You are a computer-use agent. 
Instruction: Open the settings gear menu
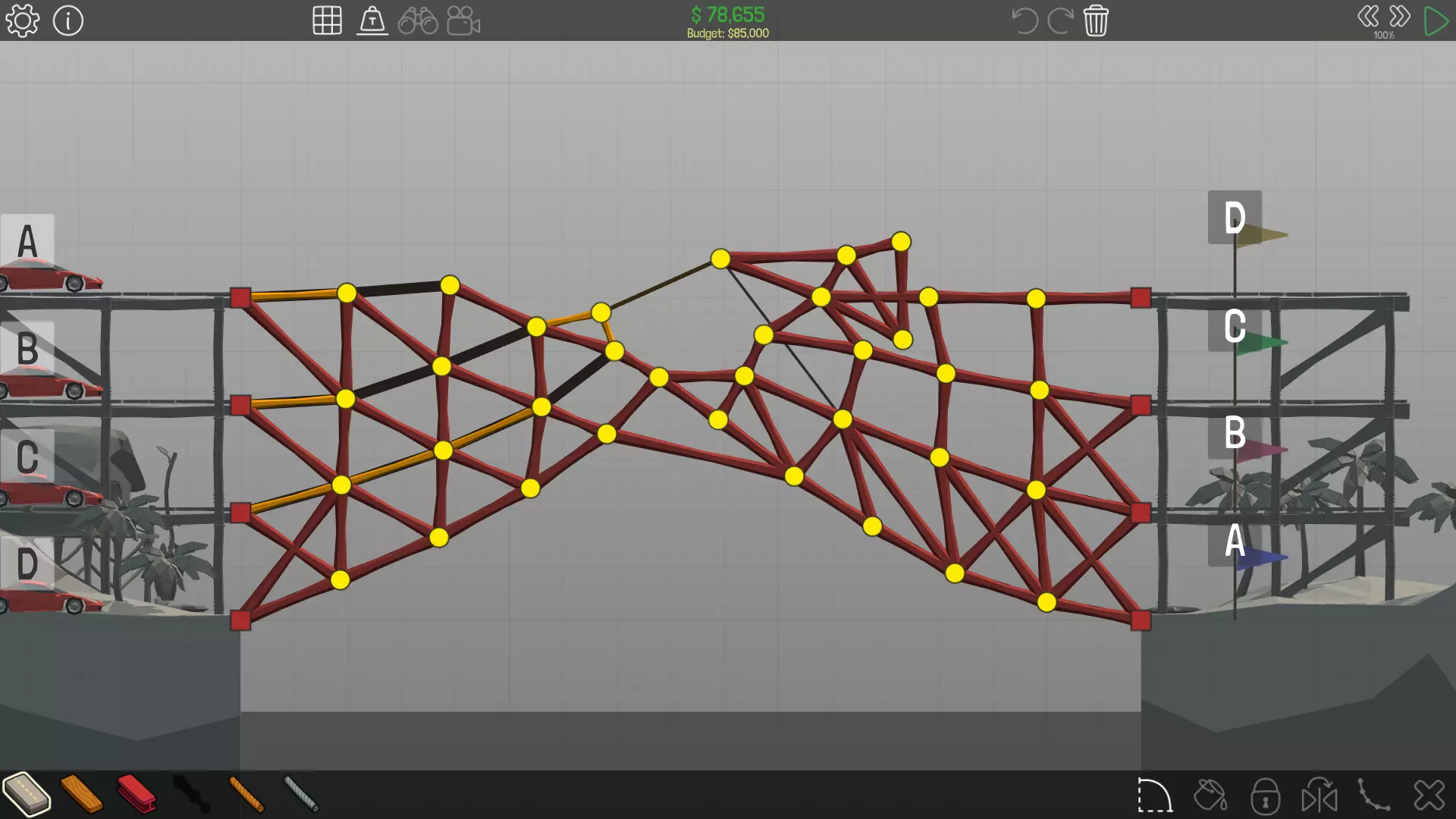tap(22, 20)
